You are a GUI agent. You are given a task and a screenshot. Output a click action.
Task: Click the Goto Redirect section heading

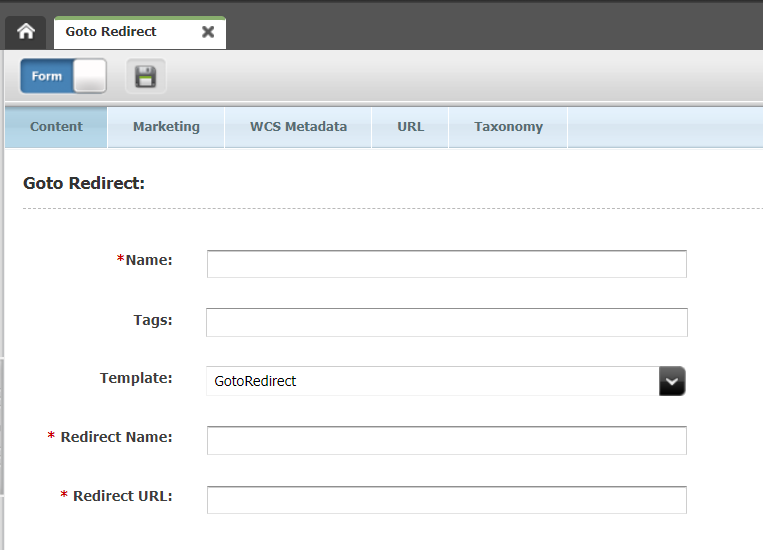[x=84, y=184]
